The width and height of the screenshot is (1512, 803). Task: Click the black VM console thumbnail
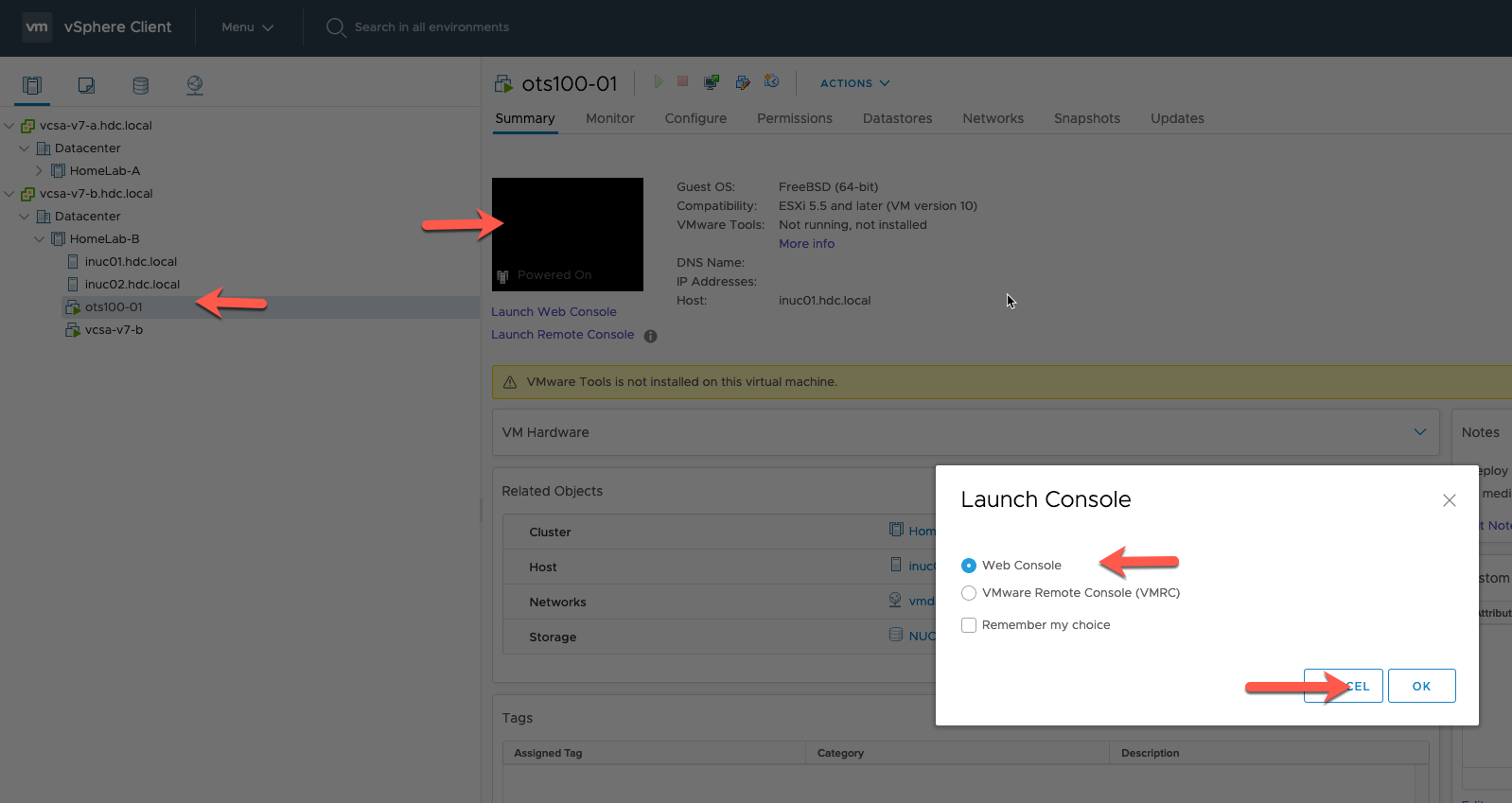568,234
